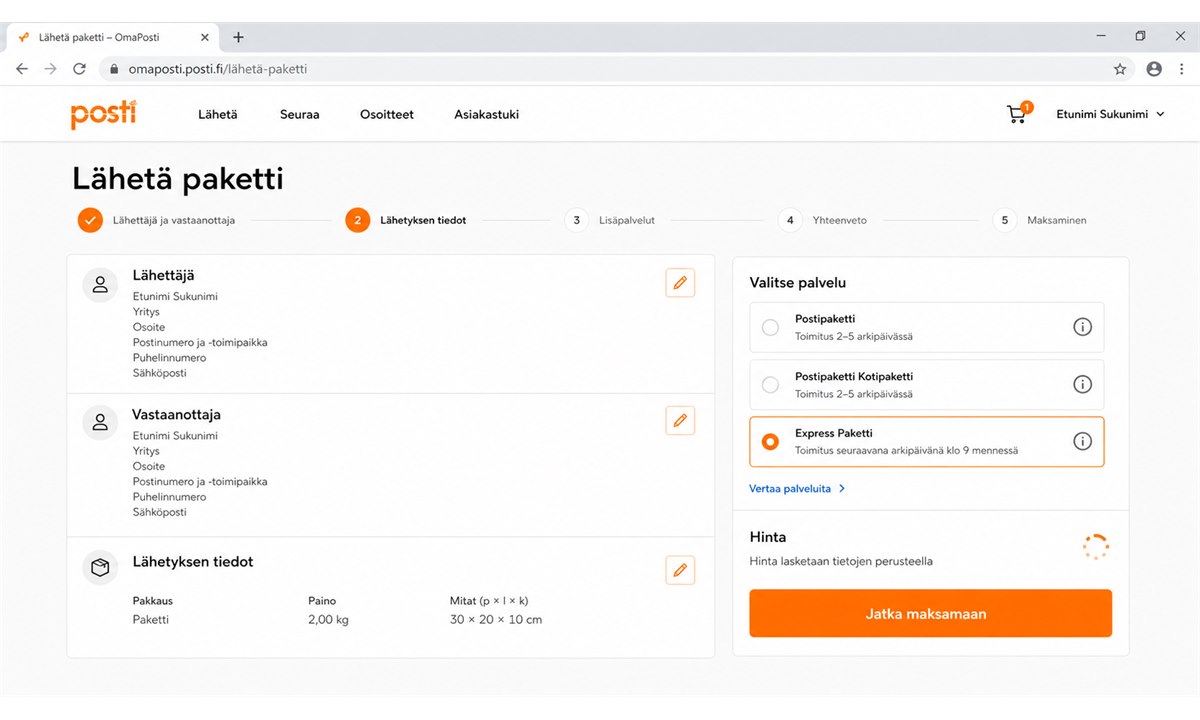
Task: Edit Lähetyksen tiedot with pencil icon
Action: pos(680,570)
